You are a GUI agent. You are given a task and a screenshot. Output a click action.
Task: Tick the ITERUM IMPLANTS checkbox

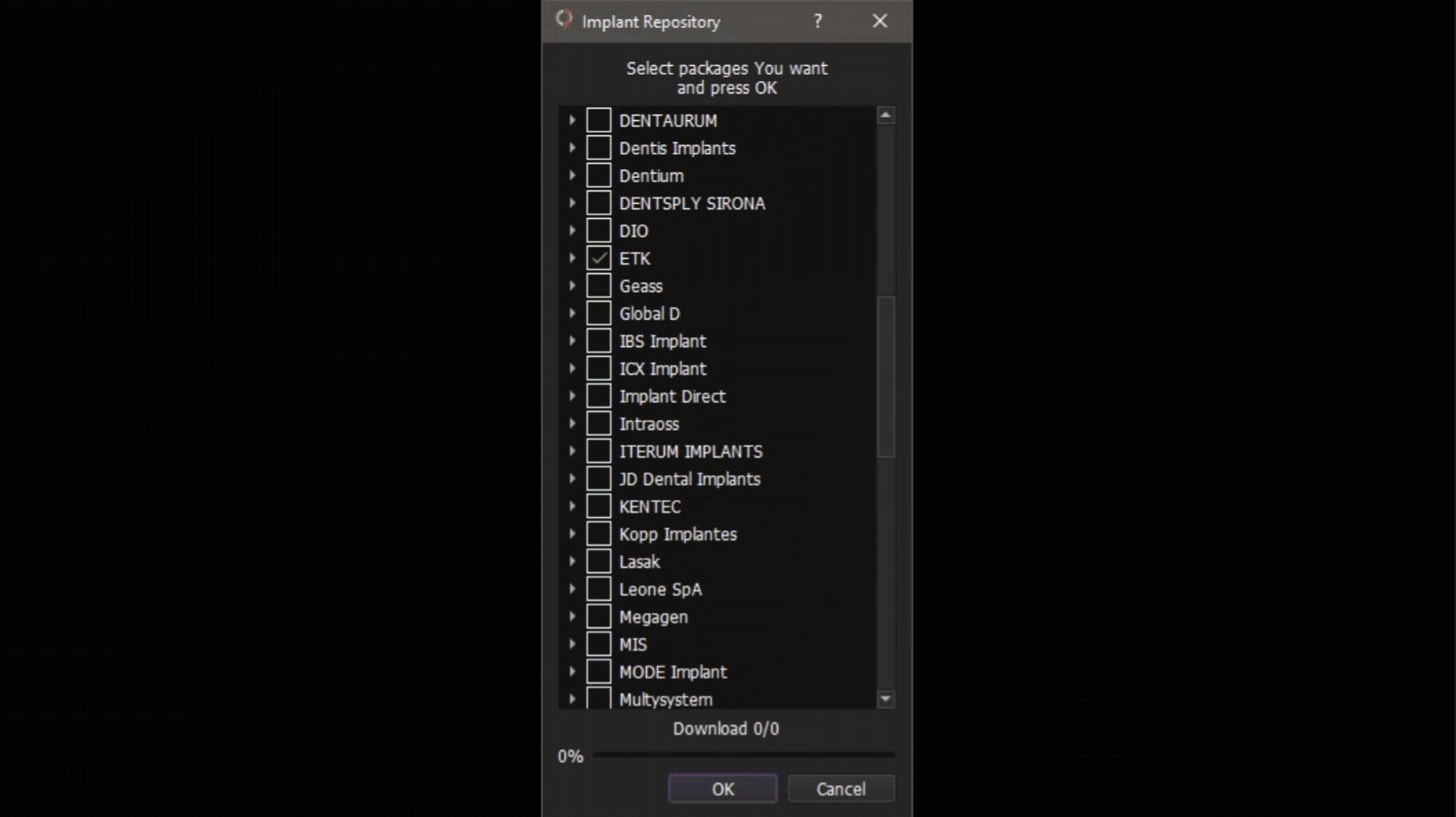599,451
